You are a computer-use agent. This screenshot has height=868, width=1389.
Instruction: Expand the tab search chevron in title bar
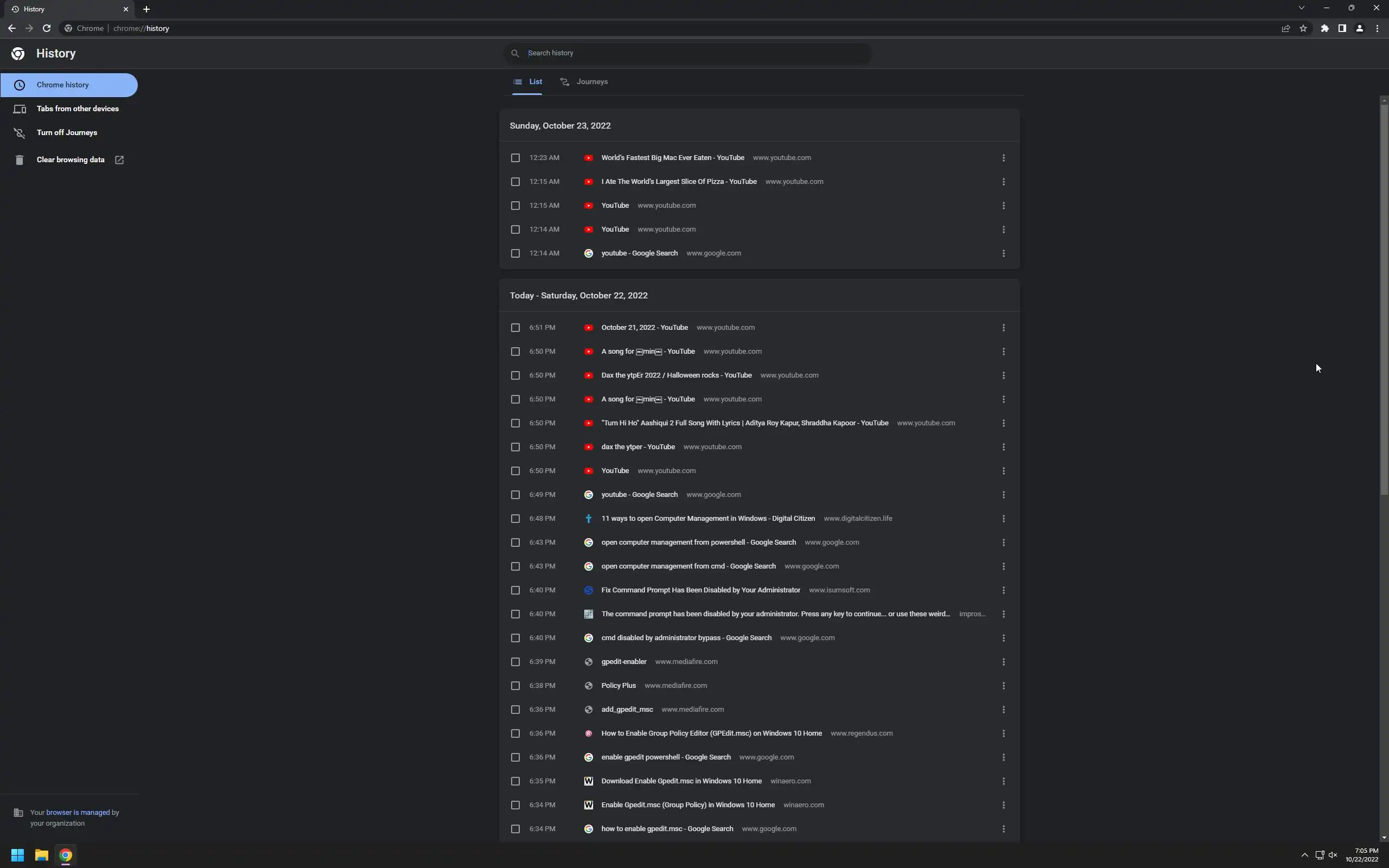(x=1301, y=8)
